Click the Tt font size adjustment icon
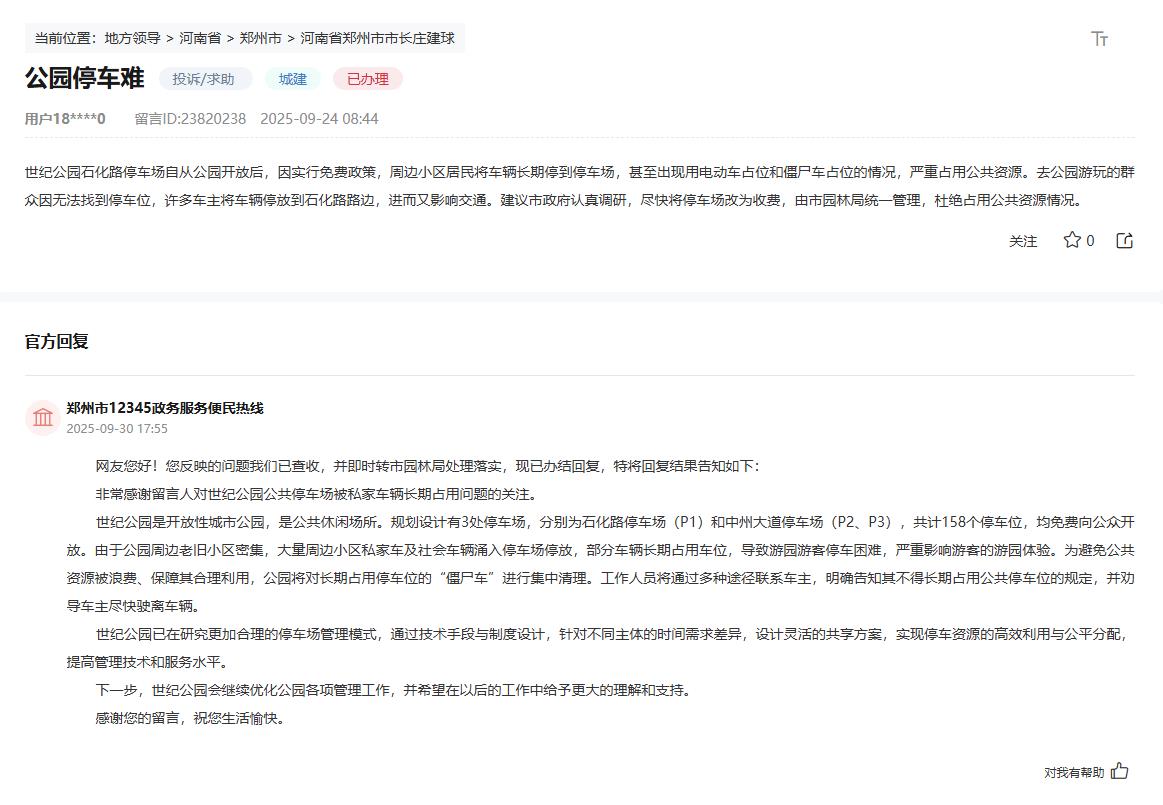Viewport: 1163px width, 805px height. 1100,38
